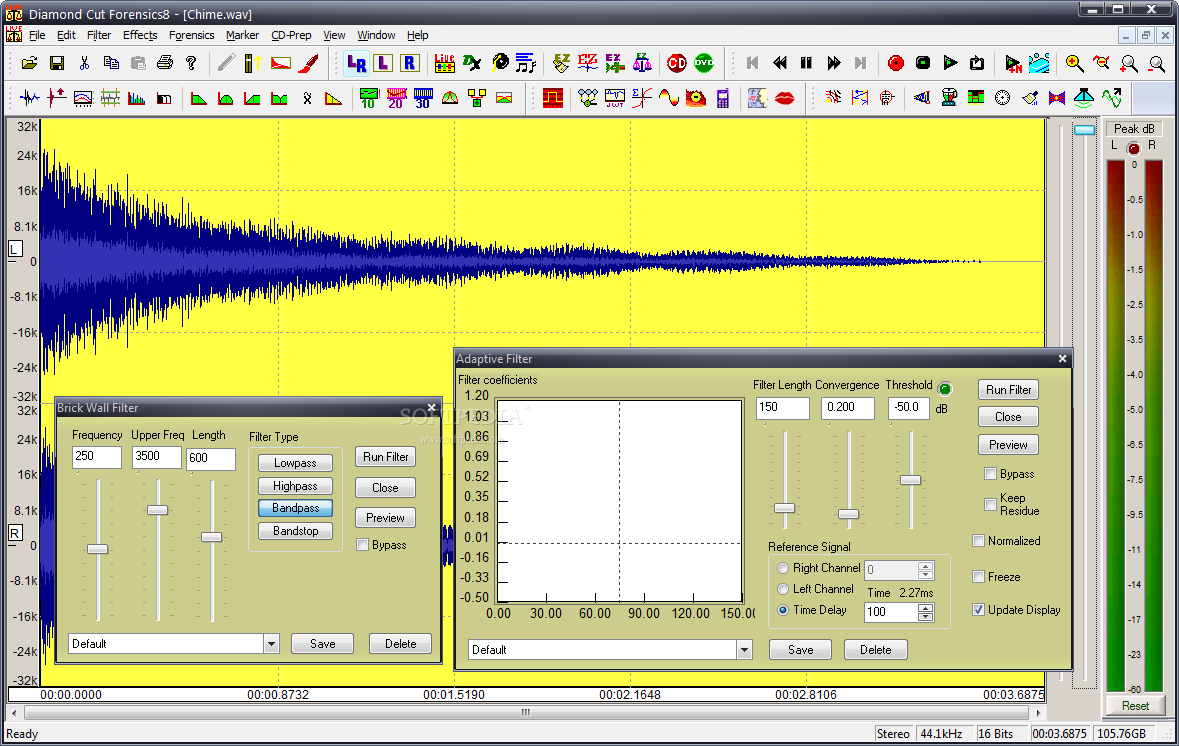Open the Marker menu
This screenshot has height=746, width=1179.
click(242, 35)
